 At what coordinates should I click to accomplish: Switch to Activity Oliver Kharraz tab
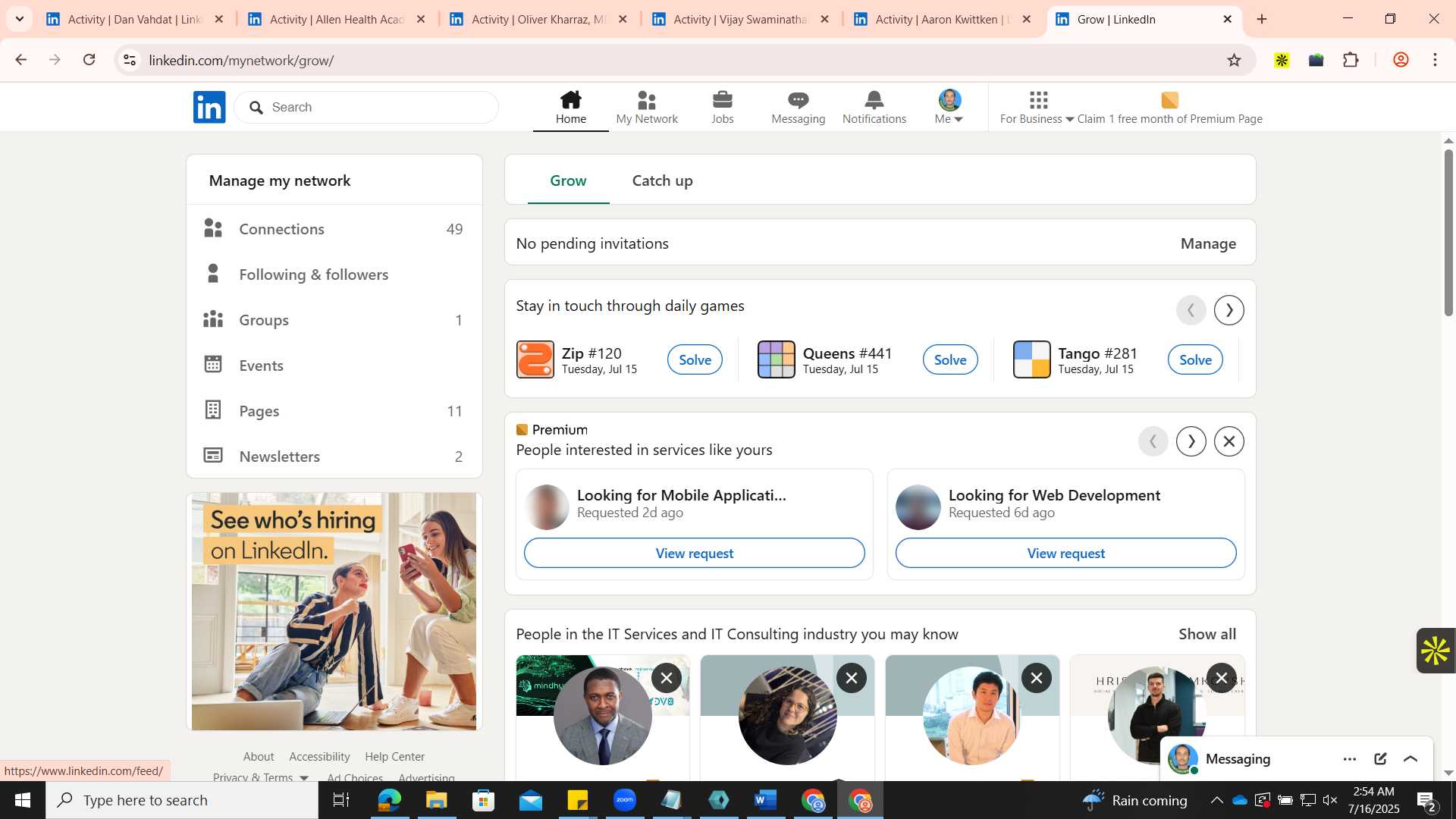click(538, 19)
